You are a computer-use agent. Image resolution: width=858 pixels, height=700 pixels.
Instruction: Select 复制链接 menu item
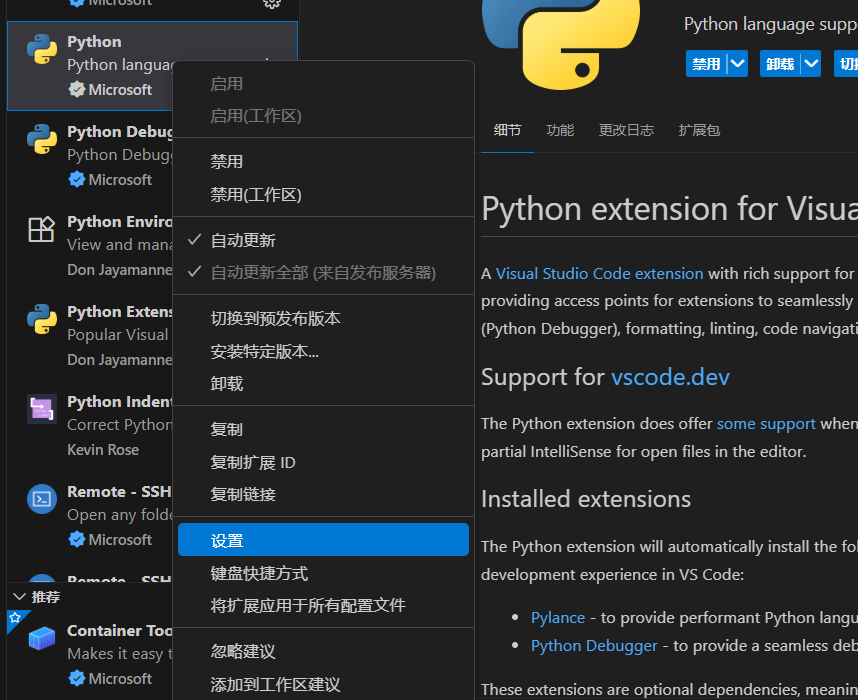point(323,495)
